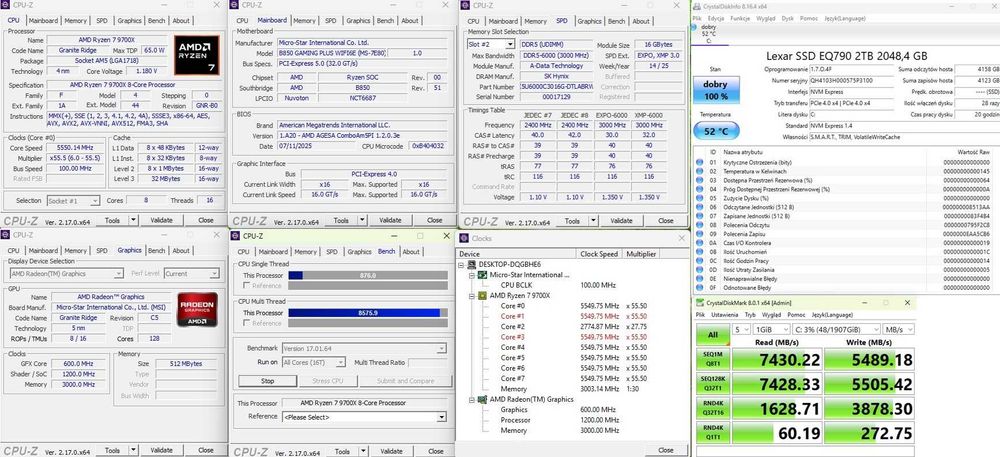Click the Micro-Star International motherboard icon in Clocks
The image size is (1000, 457).
[x=483, y=275]
